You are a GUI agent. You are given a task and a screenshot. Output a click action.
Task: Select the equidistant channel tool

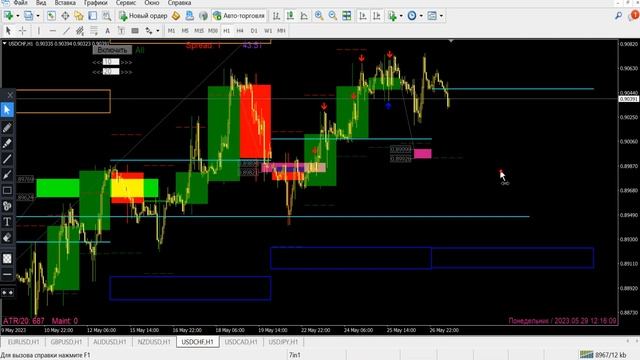click(x=80, y=31)
